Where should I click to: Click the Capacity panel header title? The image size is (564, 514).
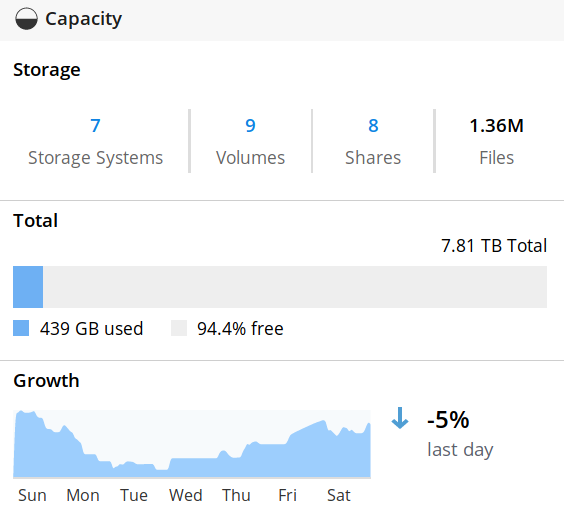[x=83, y=19]
